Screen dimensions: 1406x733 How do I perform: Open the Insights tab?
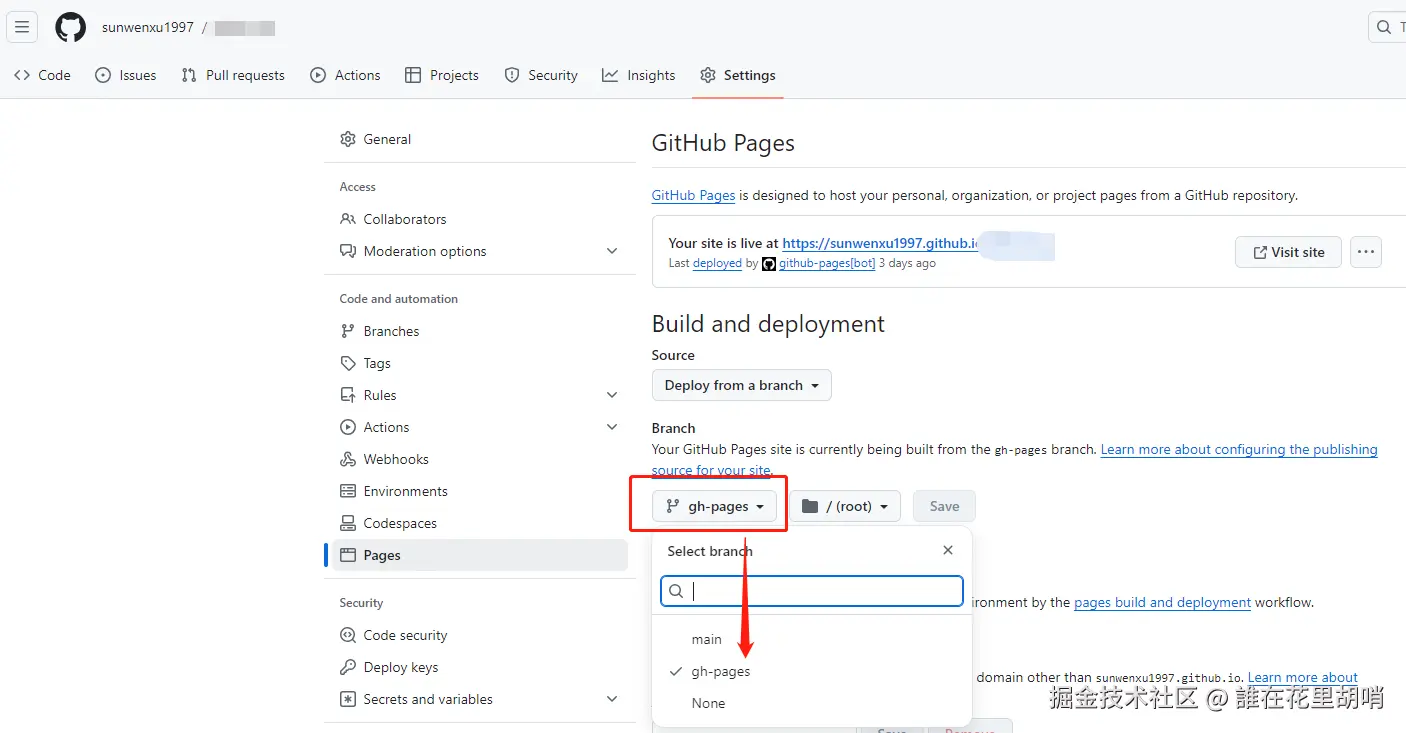point(639,75)
